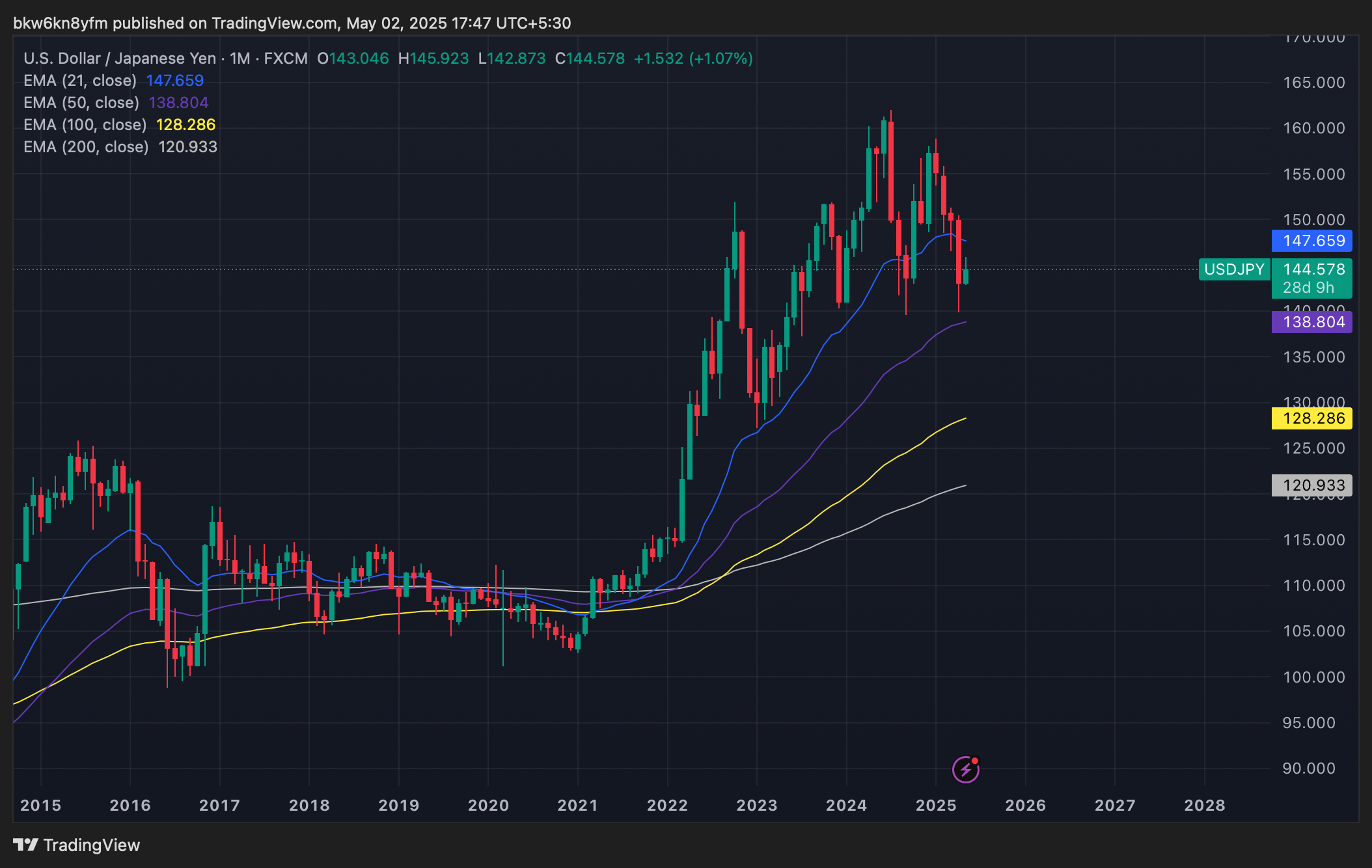Click the green USDJPY symbol tag
Viewport: 1372px width, 868px height.
(1234, 269)
